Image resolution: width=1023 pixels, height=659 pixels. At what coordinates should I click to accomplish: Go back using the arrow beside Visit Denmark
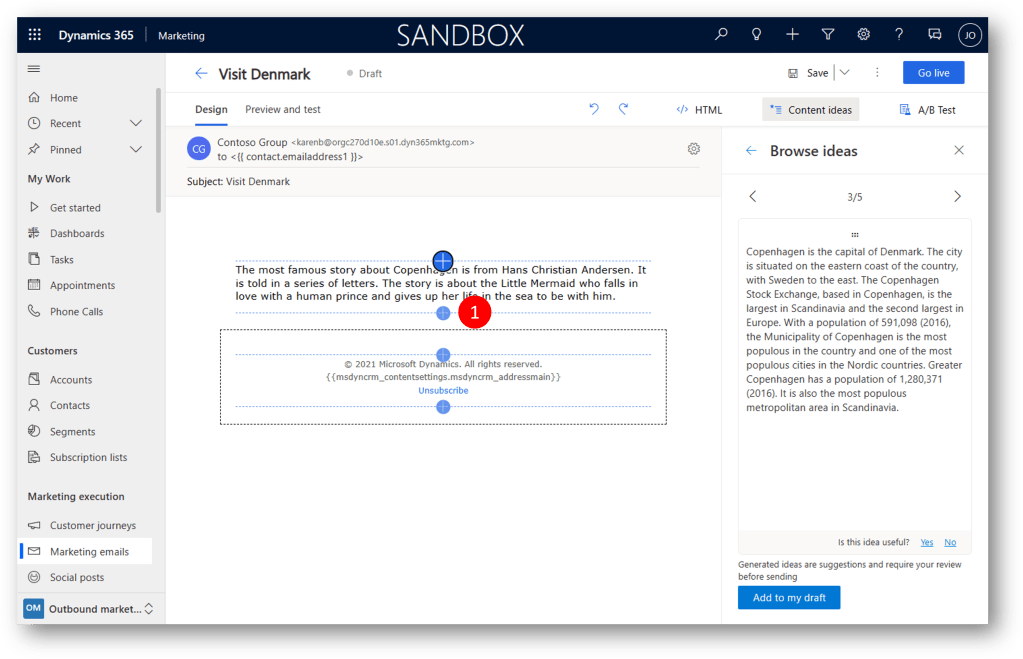click(201, 74)
